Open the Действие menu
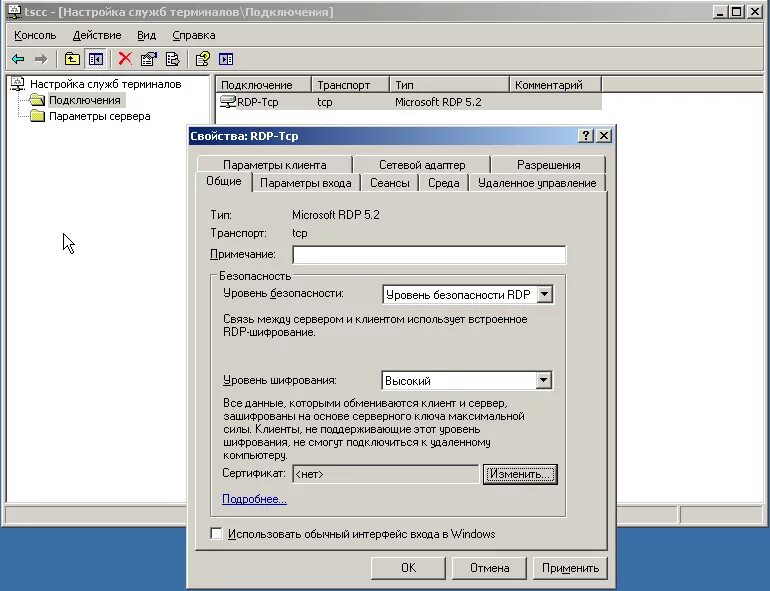Screen dimensions: 770x591 pos(97,35)
